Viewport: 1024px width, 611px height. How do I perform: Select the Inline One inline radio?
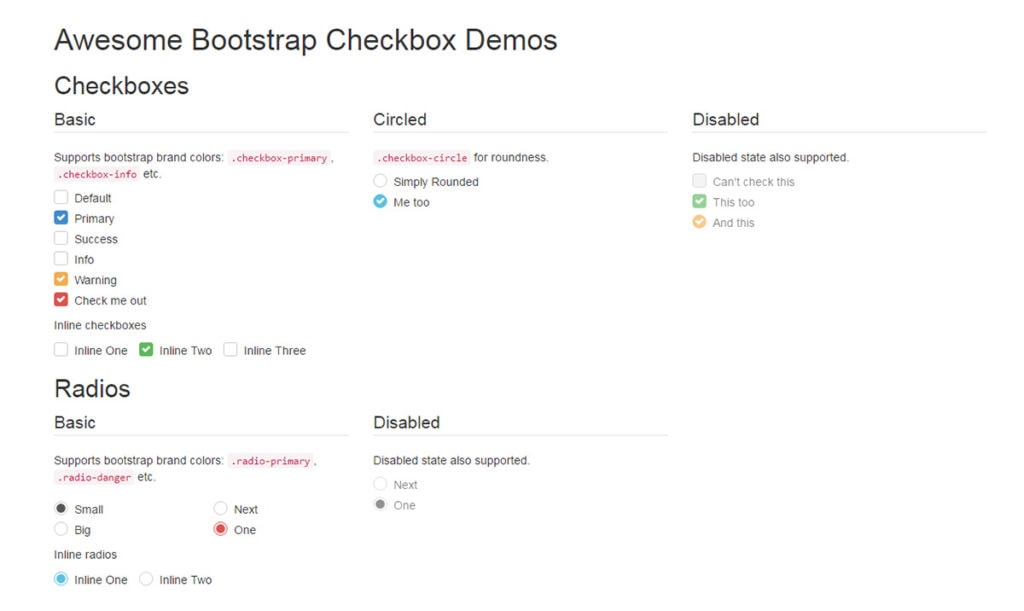point(61,579)
